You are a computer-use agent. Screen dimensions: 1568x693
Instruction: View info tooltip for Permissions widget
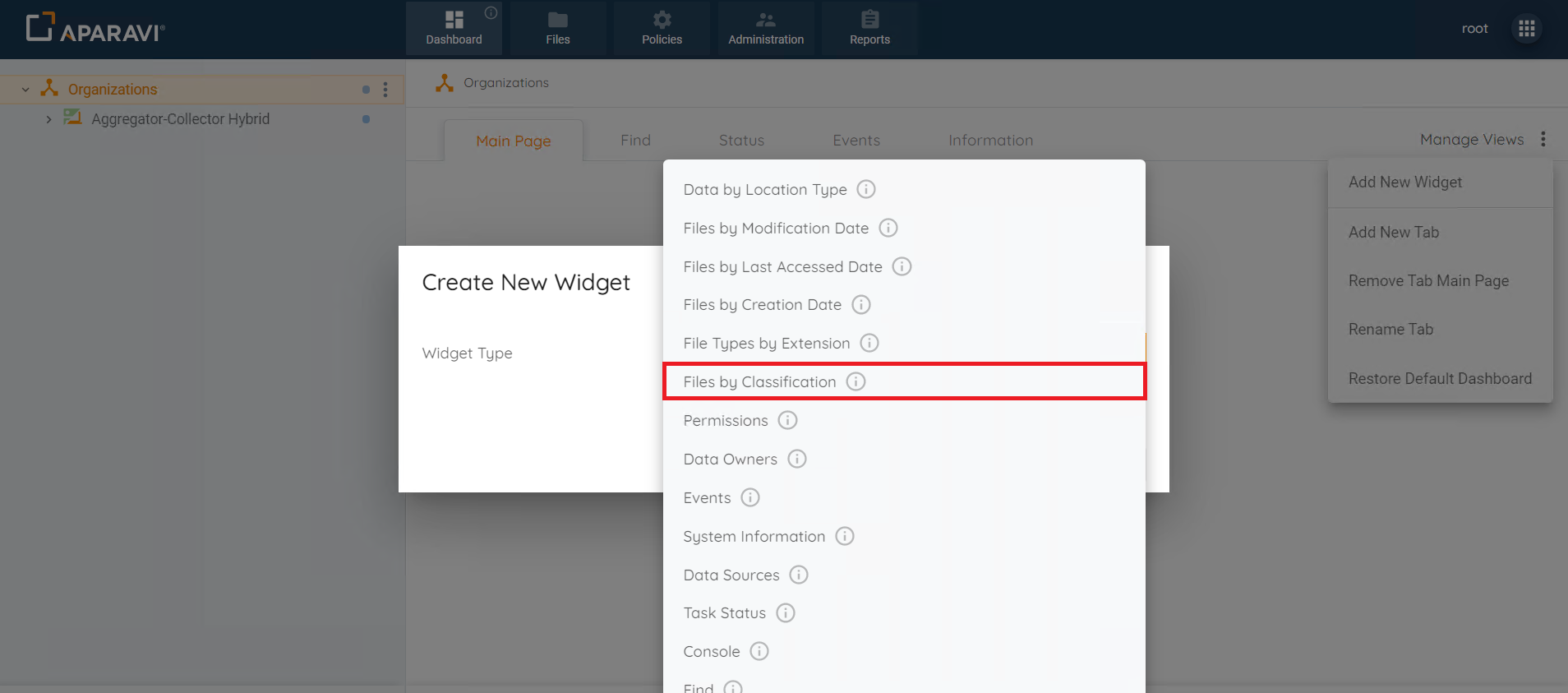pyautogui.click(x=787, y=420)
